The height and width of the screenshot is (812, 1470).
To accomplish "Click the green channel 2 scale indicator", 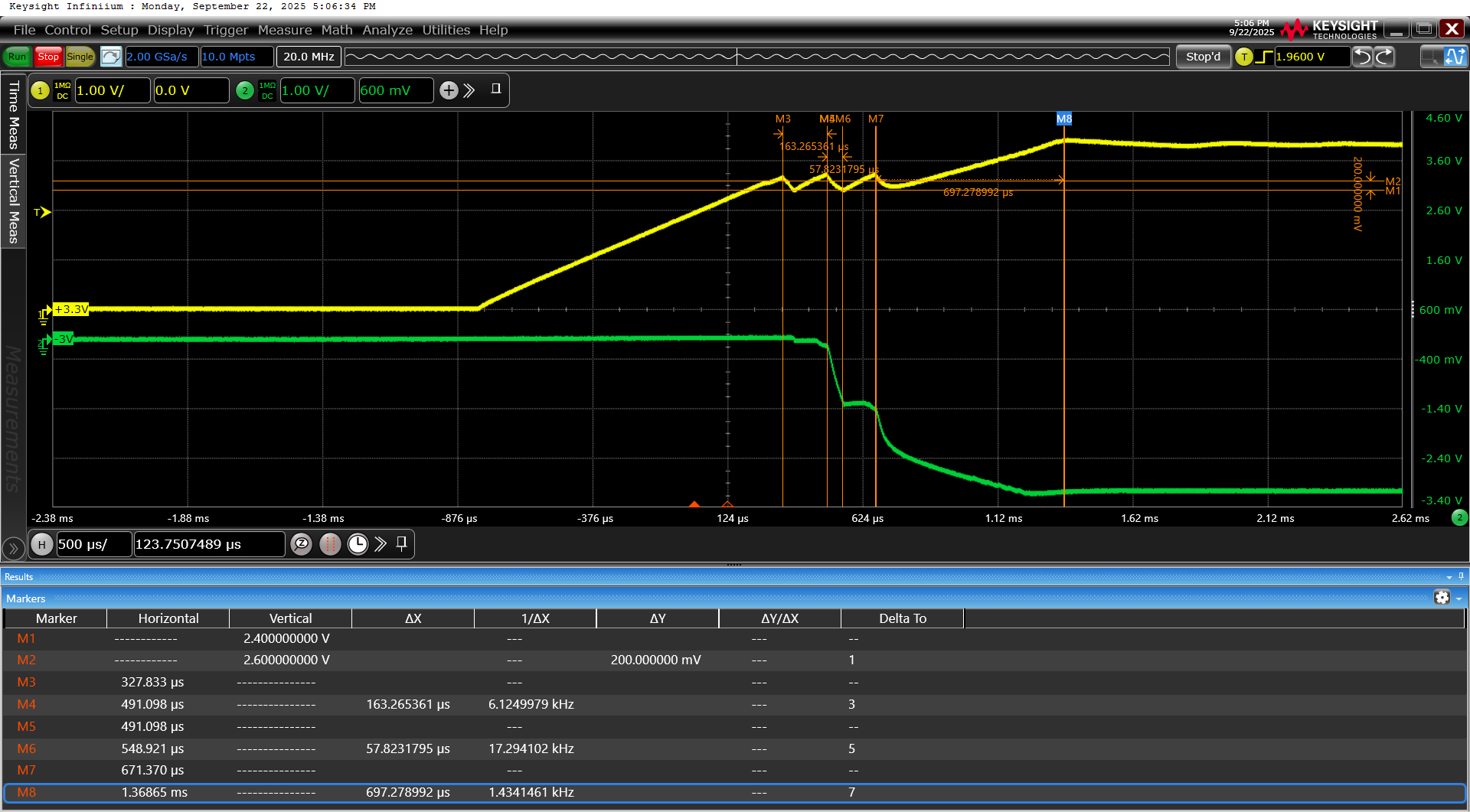I will (1459, 517).
